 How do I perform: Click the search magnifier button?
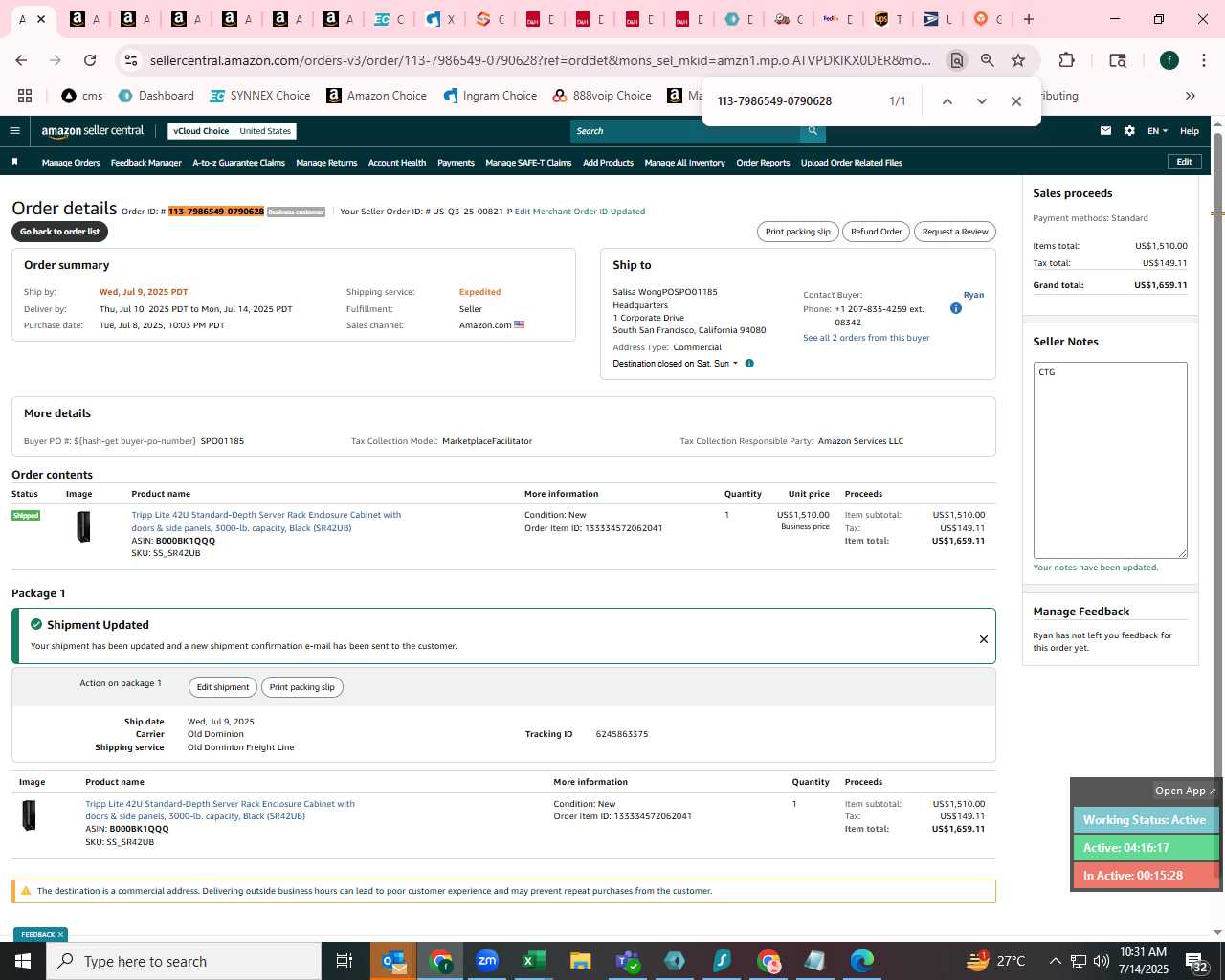pyautogui.click(x=813, y=131)
